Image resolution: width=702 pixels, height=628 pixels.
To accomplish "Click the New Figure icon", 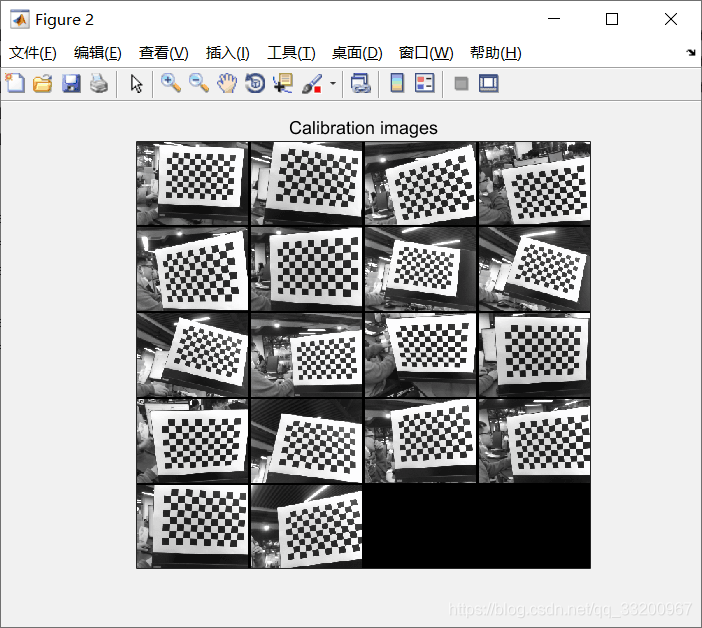I will pos(15,84).
